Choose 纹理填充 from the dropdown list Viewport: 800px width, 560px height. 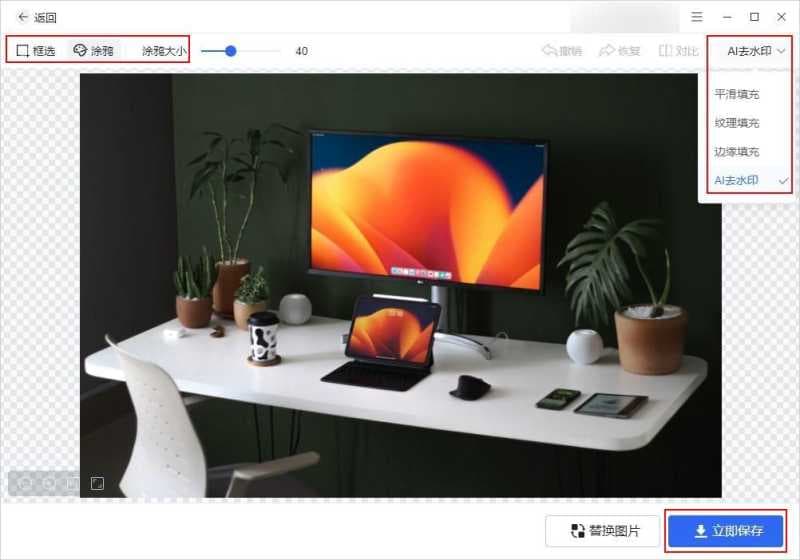coord(737,123)
